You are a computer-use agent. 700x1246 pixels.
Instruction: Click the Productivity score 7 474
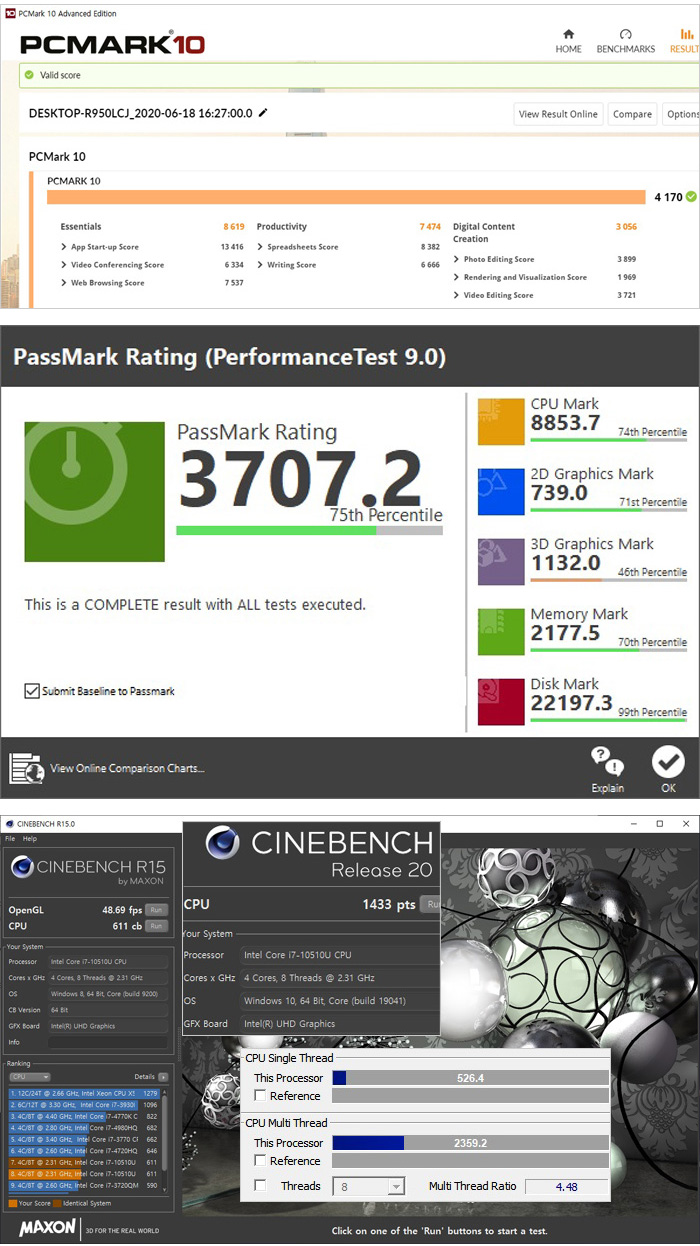click(430, 227)
